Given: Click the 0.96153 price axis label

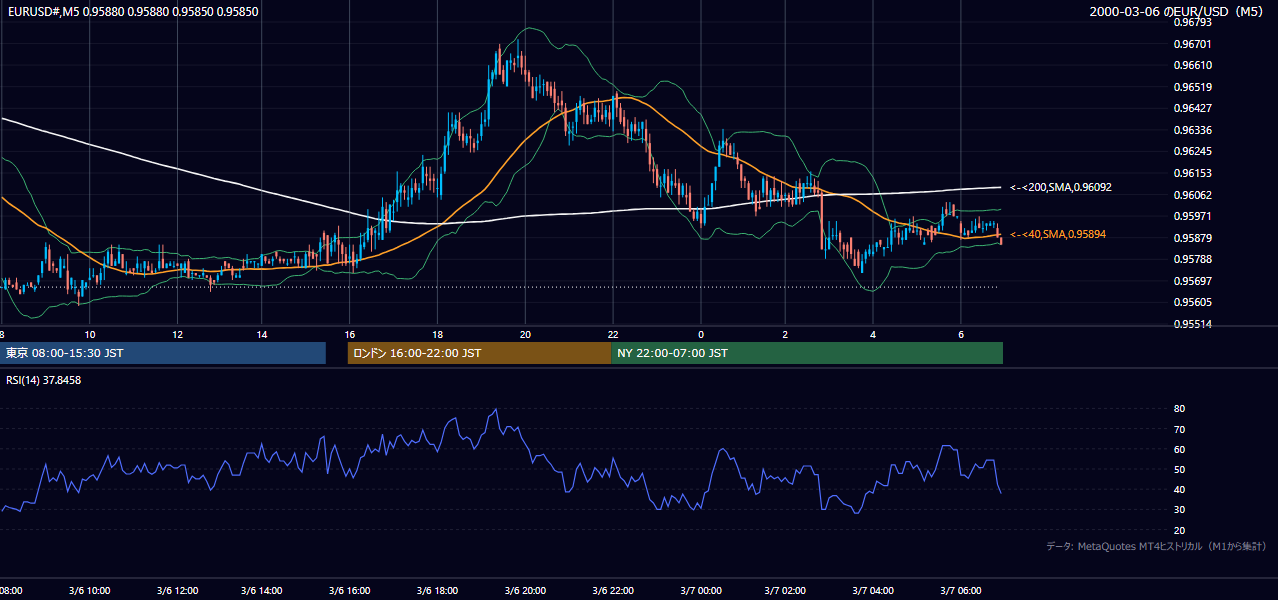Looking at the screenshot, I should [x=1191, y=173].
